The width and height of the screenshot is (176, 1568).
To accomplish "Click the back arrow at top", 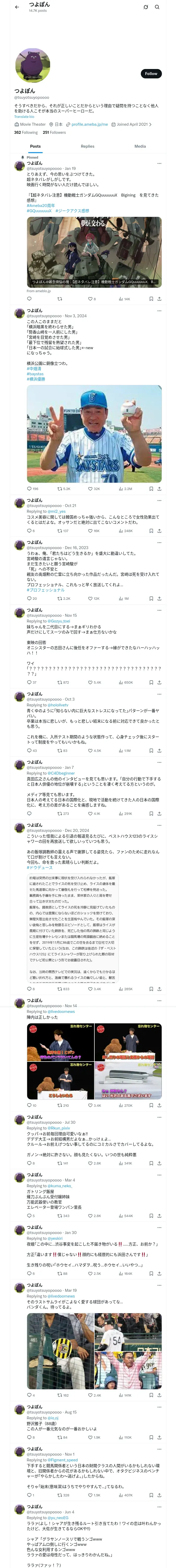I will coord(17,7).
